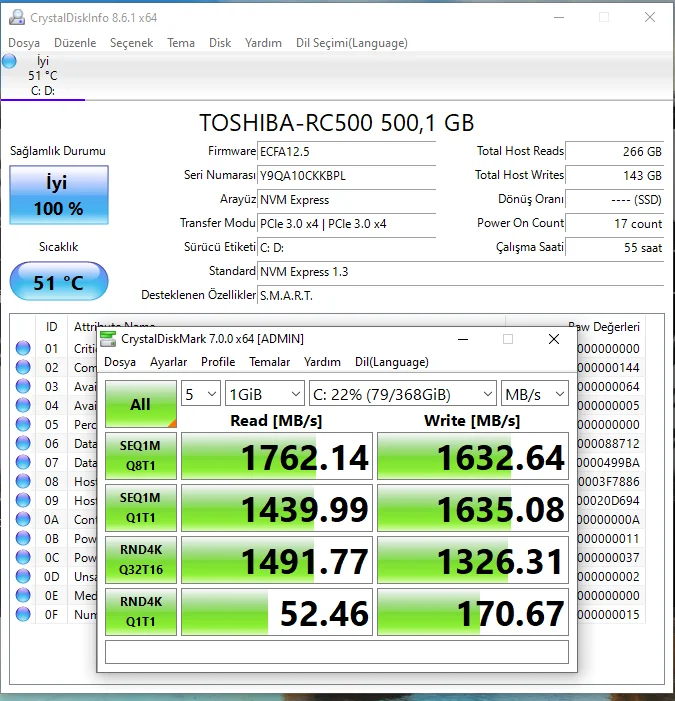Screen dimensions: 675x701
Task: Click the transfer mode PCIe 3.0 x4 value
Action: (346, 224)
